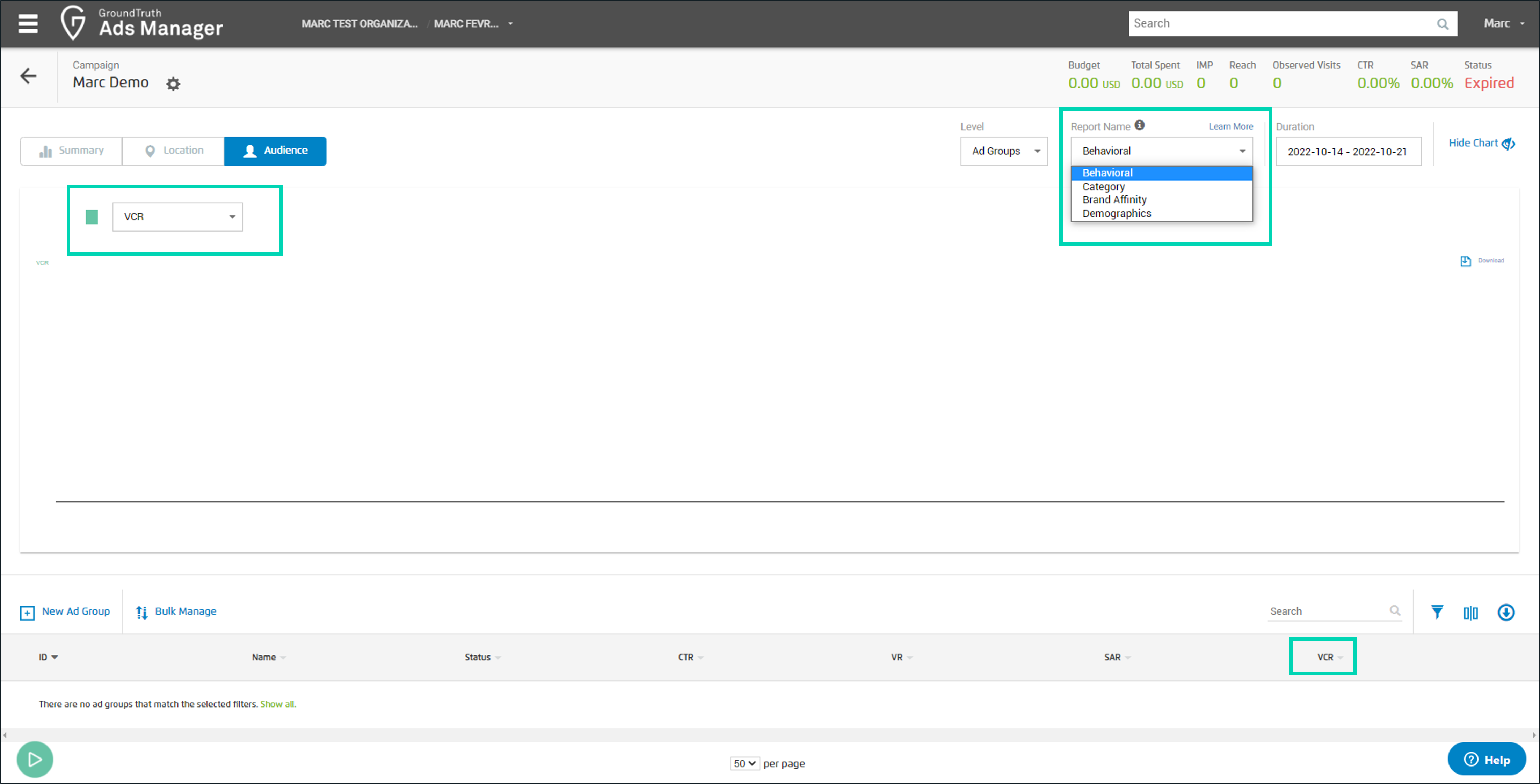Screen dimensions: 1540x784
Task: Click the table download arrow icon
Action: pyautogui.click(x=1506, y=612)
